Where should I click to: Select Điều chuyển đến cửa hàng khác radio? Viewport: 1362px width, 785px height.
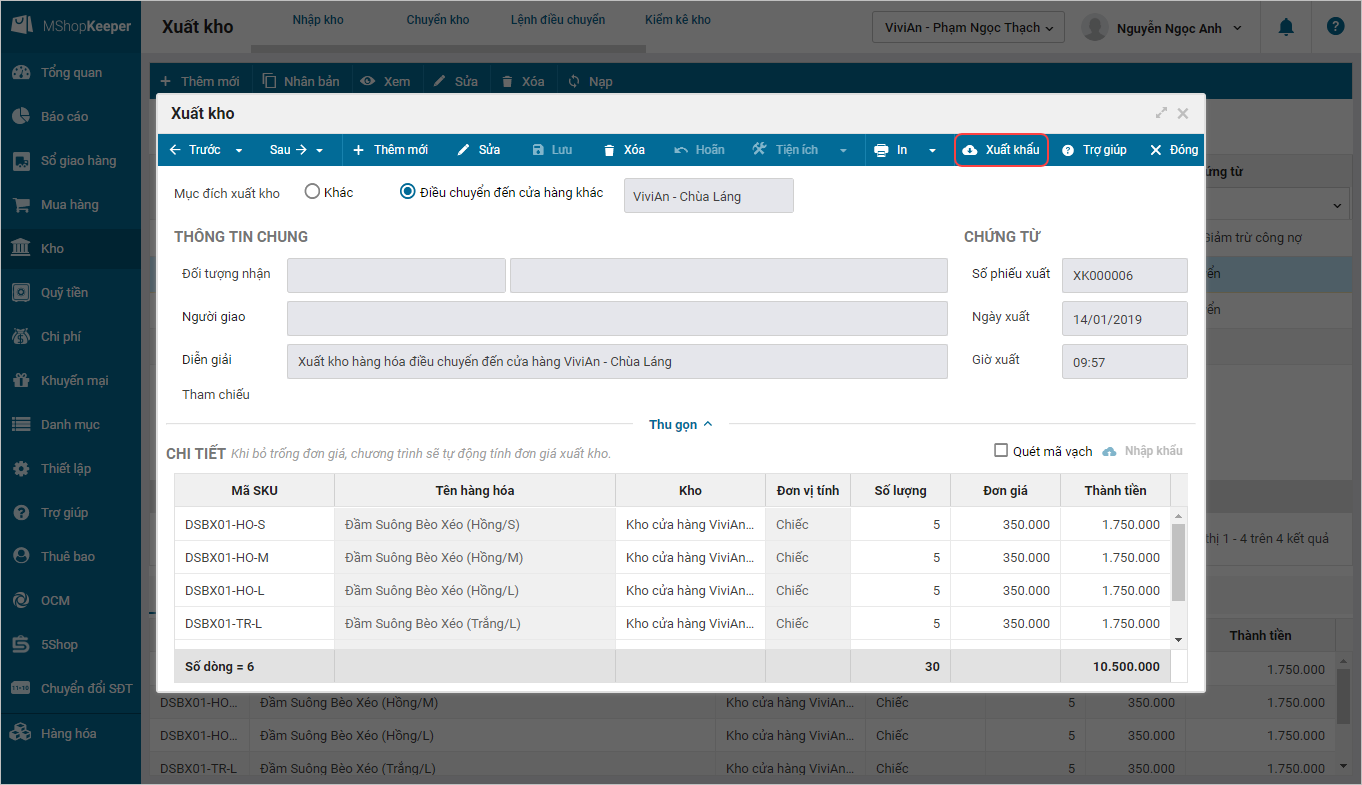tap(408, 192)
